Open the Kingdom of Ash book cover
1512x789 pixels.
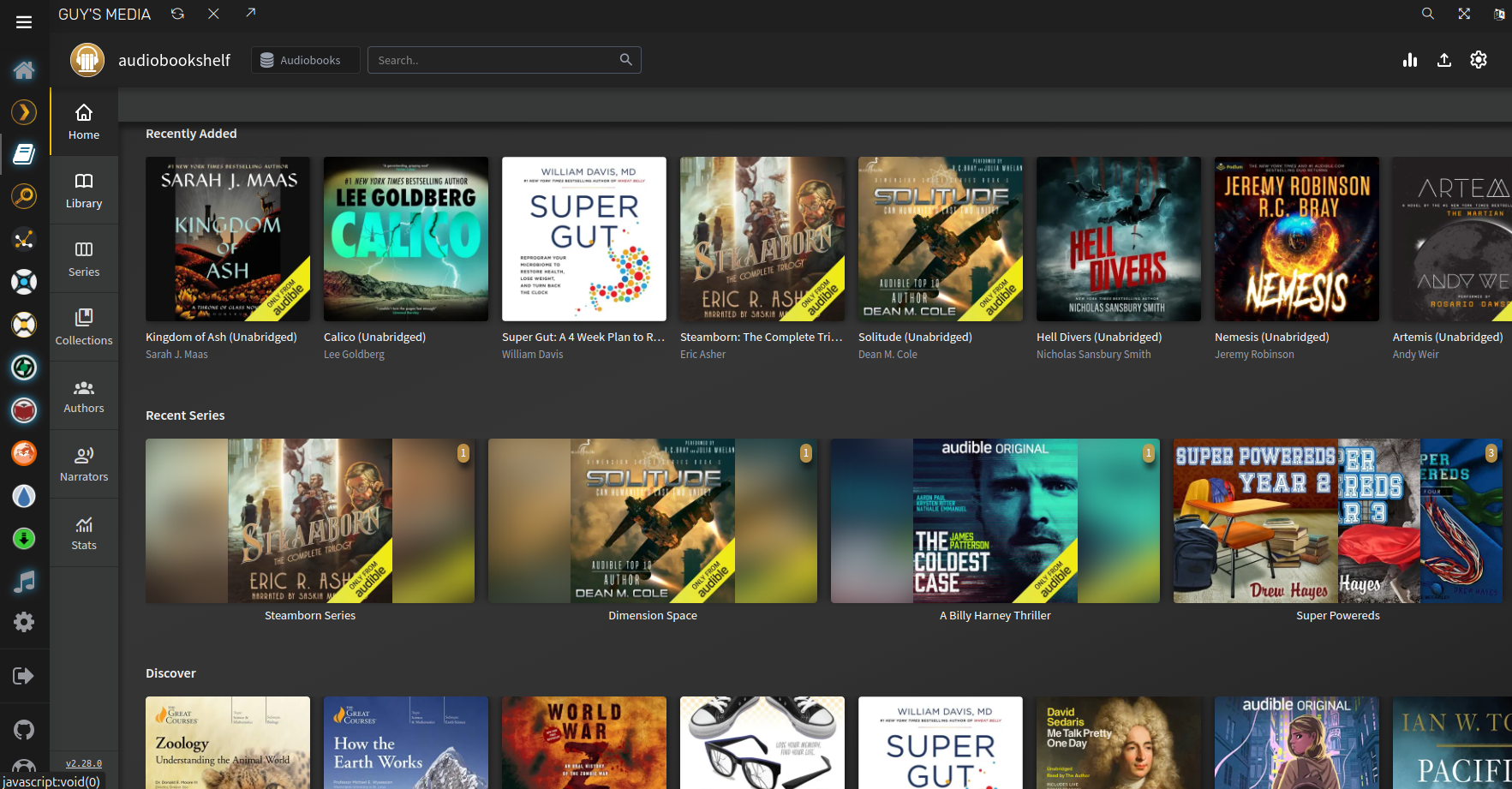tap(228, 239)
